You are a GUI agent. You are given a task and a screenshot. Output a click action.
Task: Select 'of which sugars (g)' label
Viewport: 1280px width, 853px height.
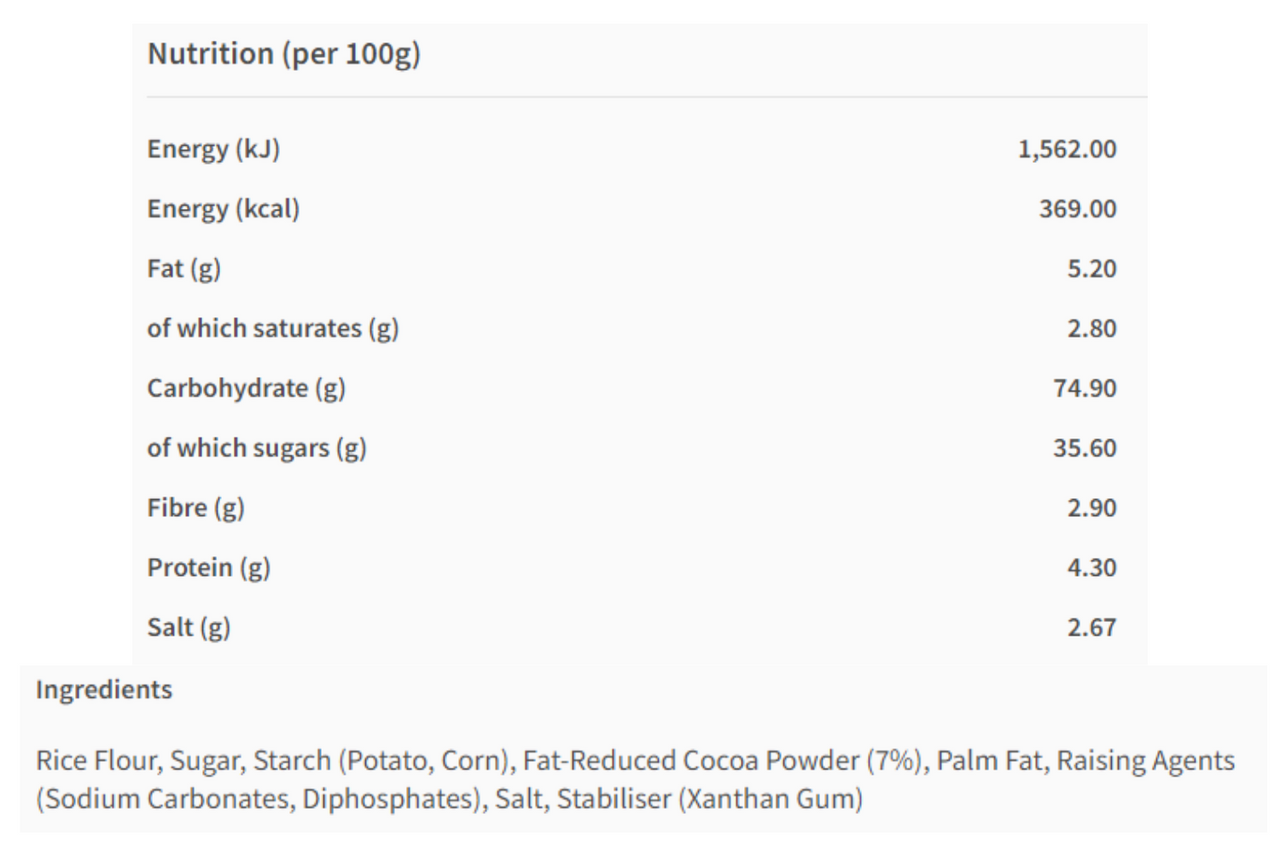pos(257,448)
